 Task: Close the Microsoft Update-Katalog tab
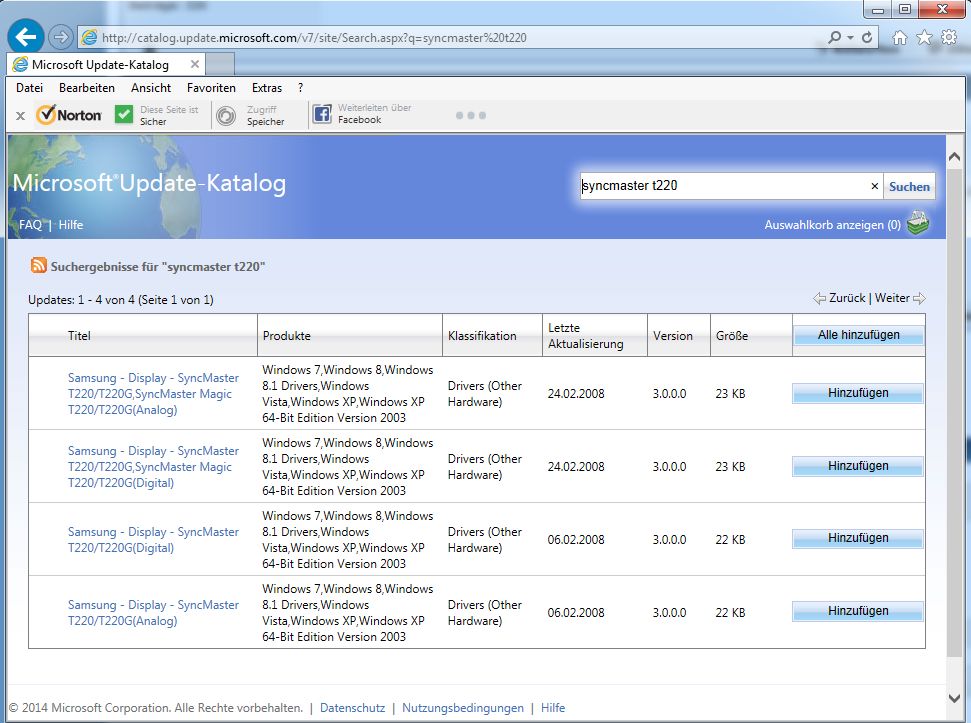pyautogui.click(x=194, y=64)
